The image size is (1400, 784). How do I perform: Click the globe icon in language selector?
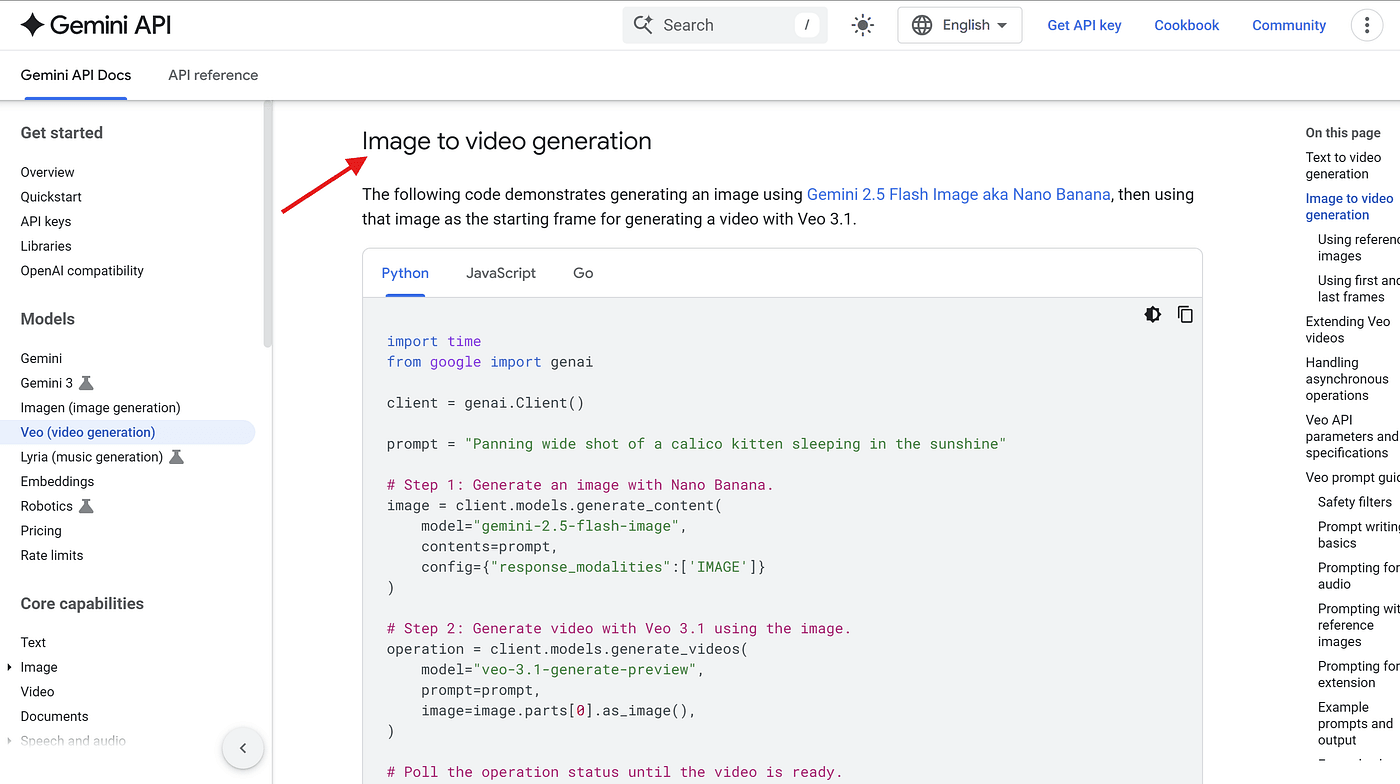pyautogui.click(x=921, y=25)
